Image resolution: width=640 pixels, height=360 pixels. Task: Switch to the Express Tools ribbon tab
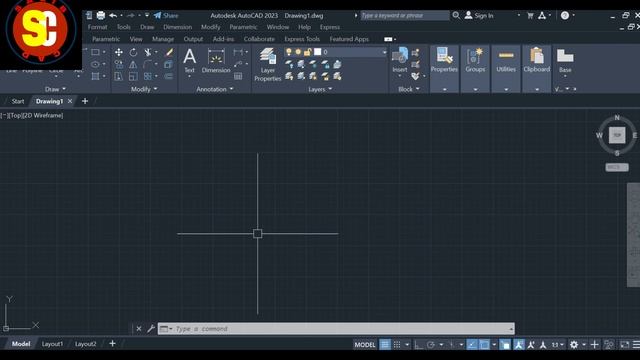[x=302, y=39]
